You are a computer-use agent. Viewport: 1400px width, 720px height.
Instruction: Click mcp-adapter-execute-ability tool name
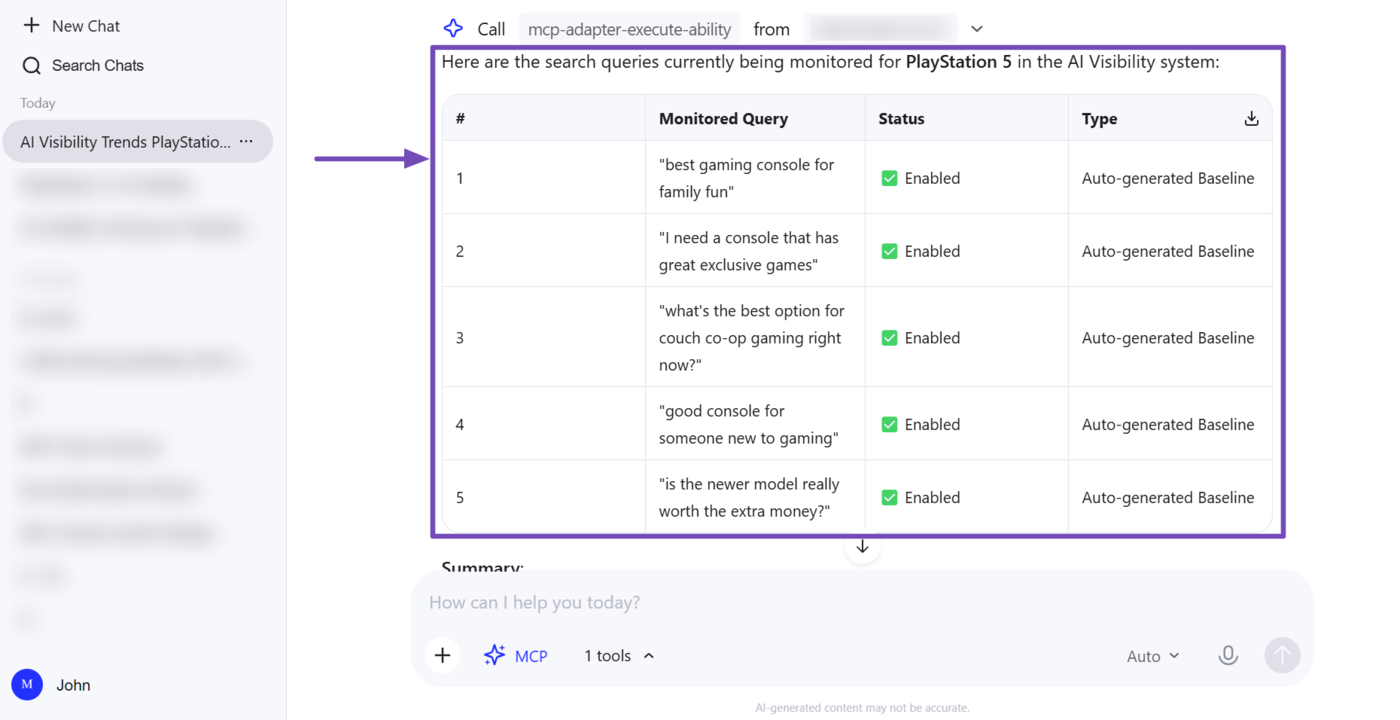tap(629, 29)
